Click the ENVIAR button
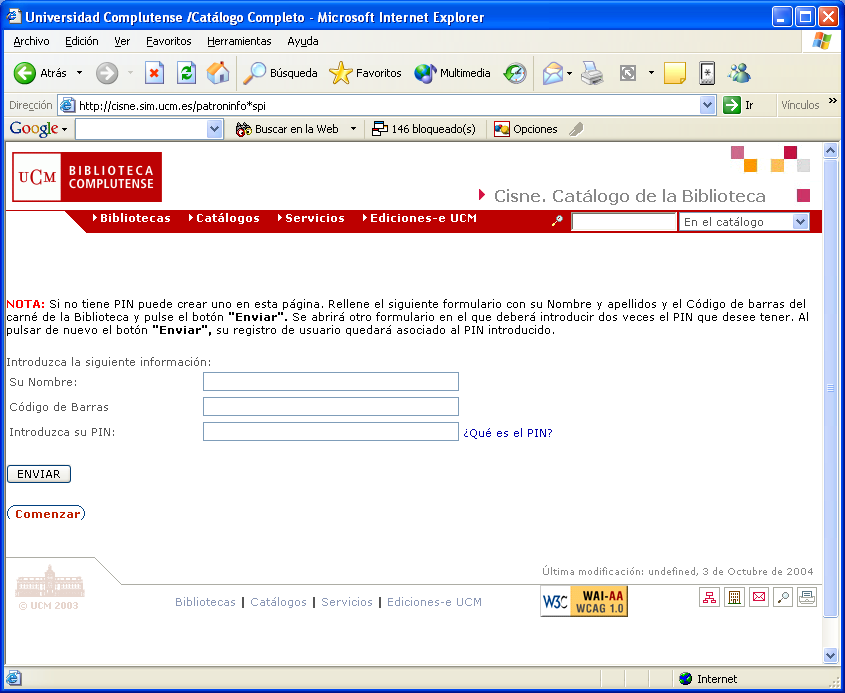The image size is (845, 693). click(x=39, y=474)
